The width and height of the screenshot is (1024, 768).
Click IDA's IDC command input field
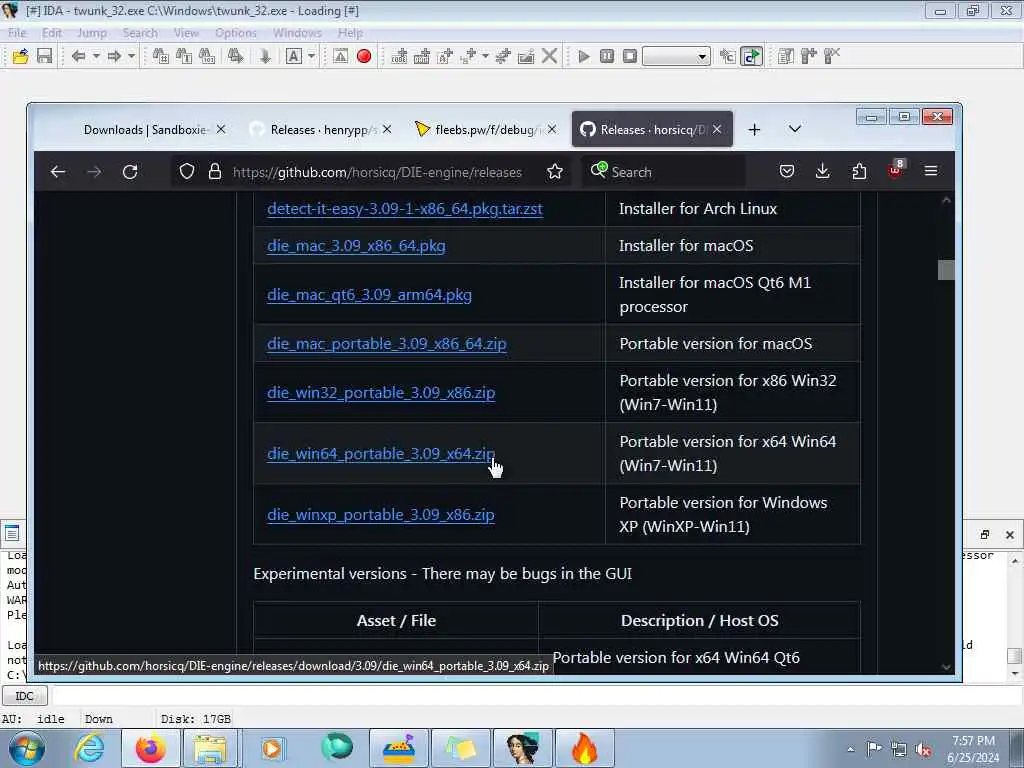click(x=536, y=696)
